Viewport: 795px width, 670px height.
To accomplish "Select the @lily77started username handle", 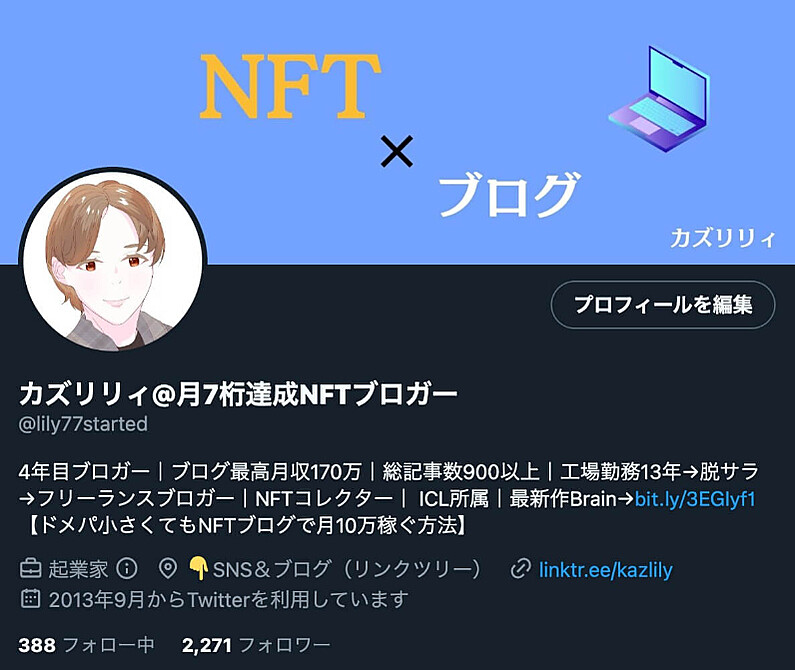I will coord(83,424).
